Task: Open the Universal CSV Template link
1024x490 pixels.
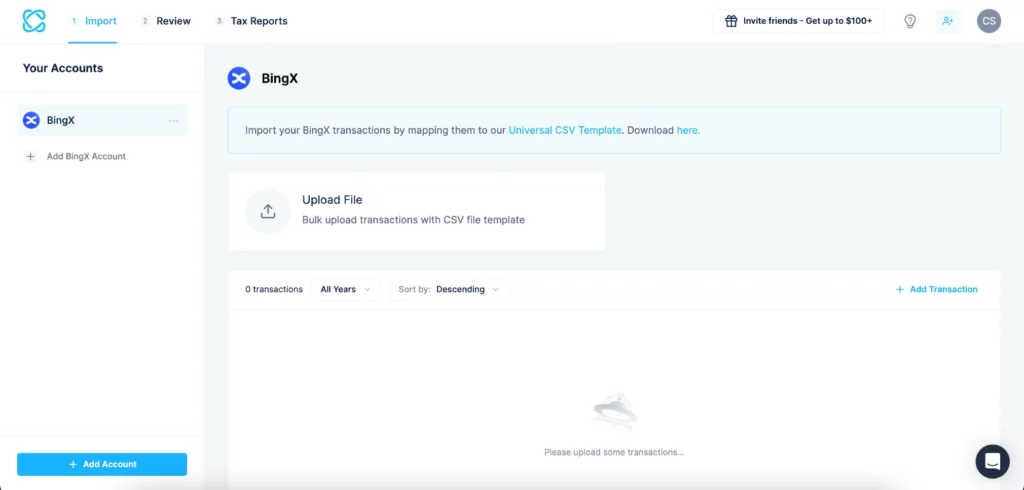Action: [x=565, y=130]
